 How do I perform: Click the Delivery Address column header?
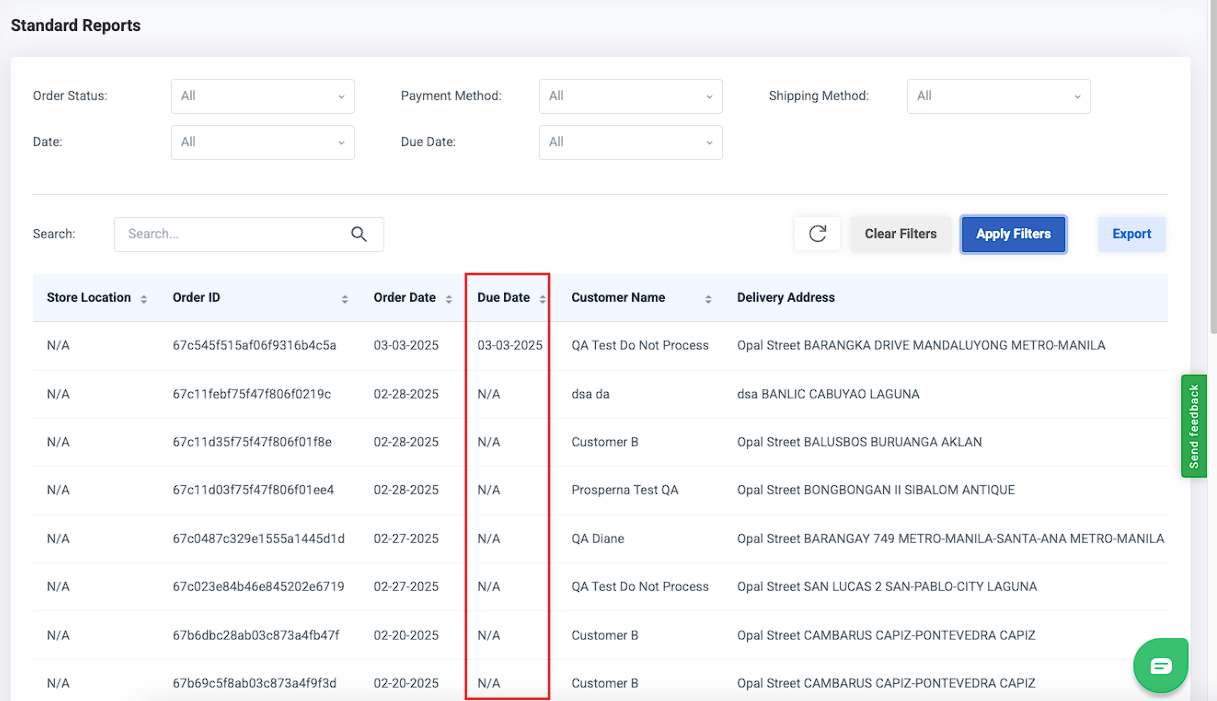(x=786, y=298)
